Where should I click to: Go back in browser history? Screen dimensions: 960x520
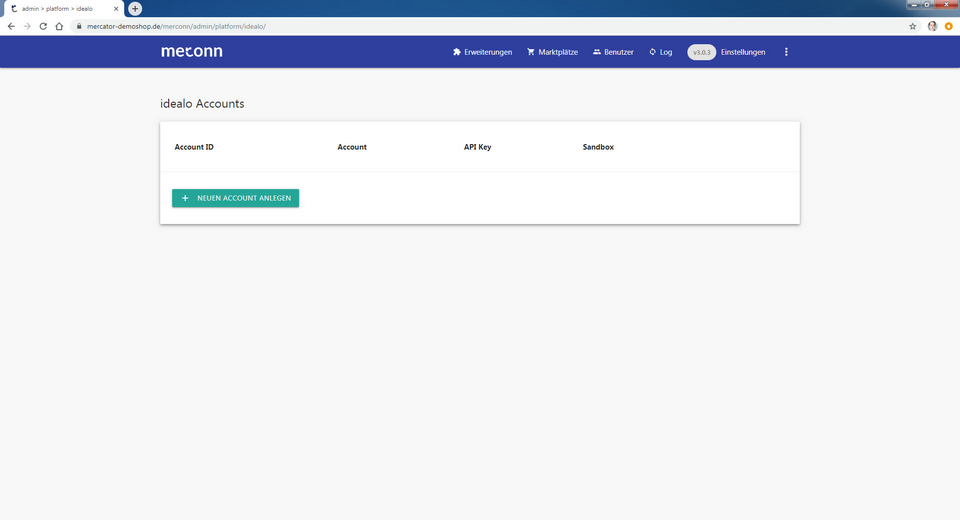point(11,26)
